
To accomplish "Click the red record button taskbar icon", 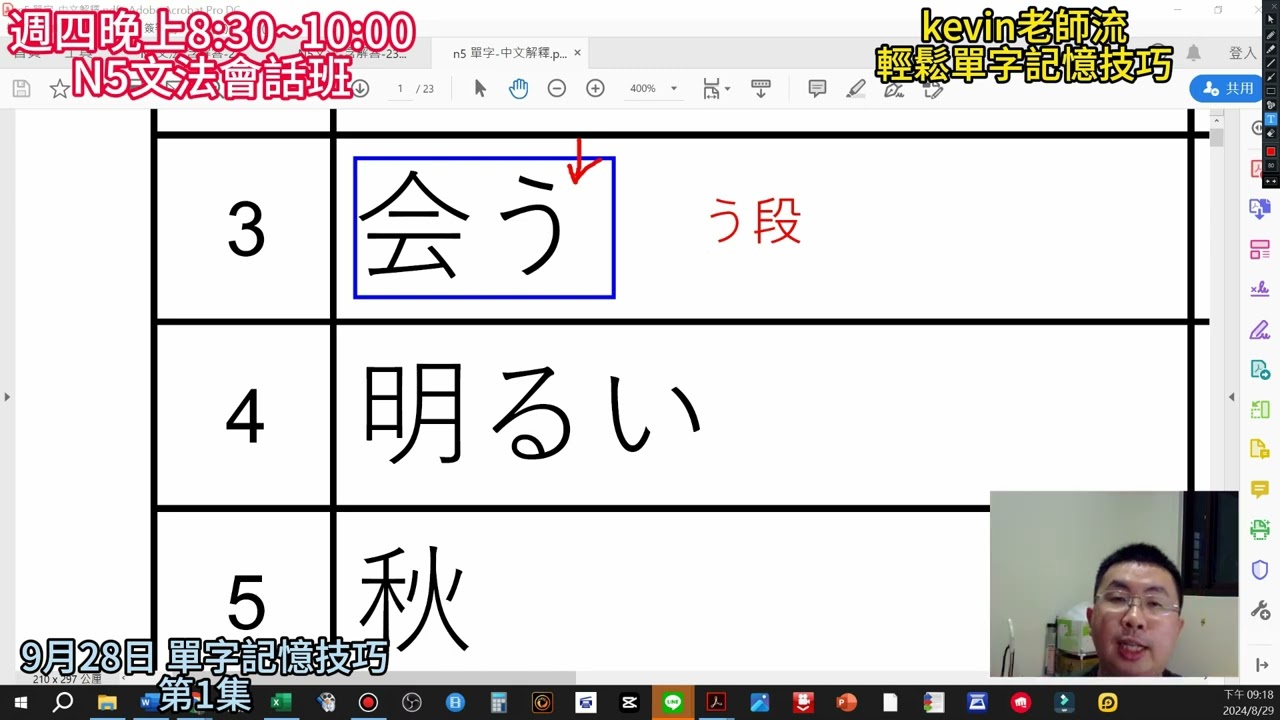I will point(368,702).
